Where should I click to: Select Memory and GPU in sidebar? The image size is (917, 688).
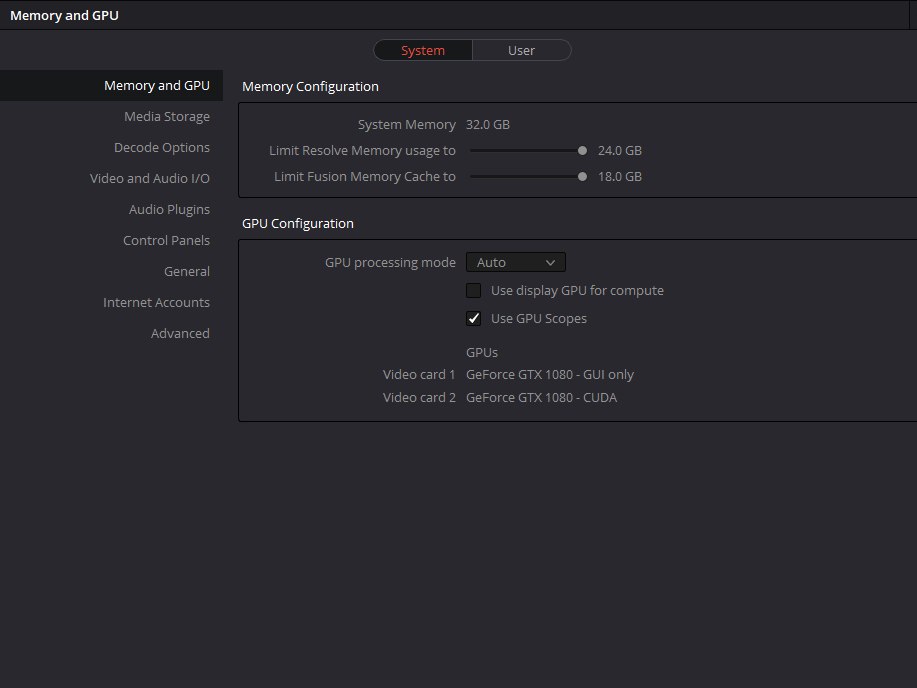[111, 85]
